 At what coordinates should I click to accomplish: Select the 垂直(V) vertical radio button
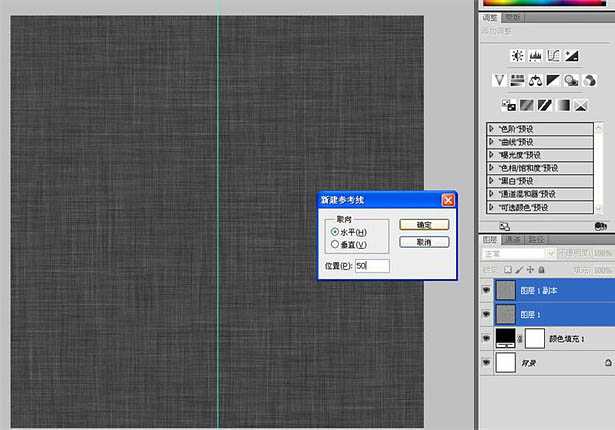[334, 244]
